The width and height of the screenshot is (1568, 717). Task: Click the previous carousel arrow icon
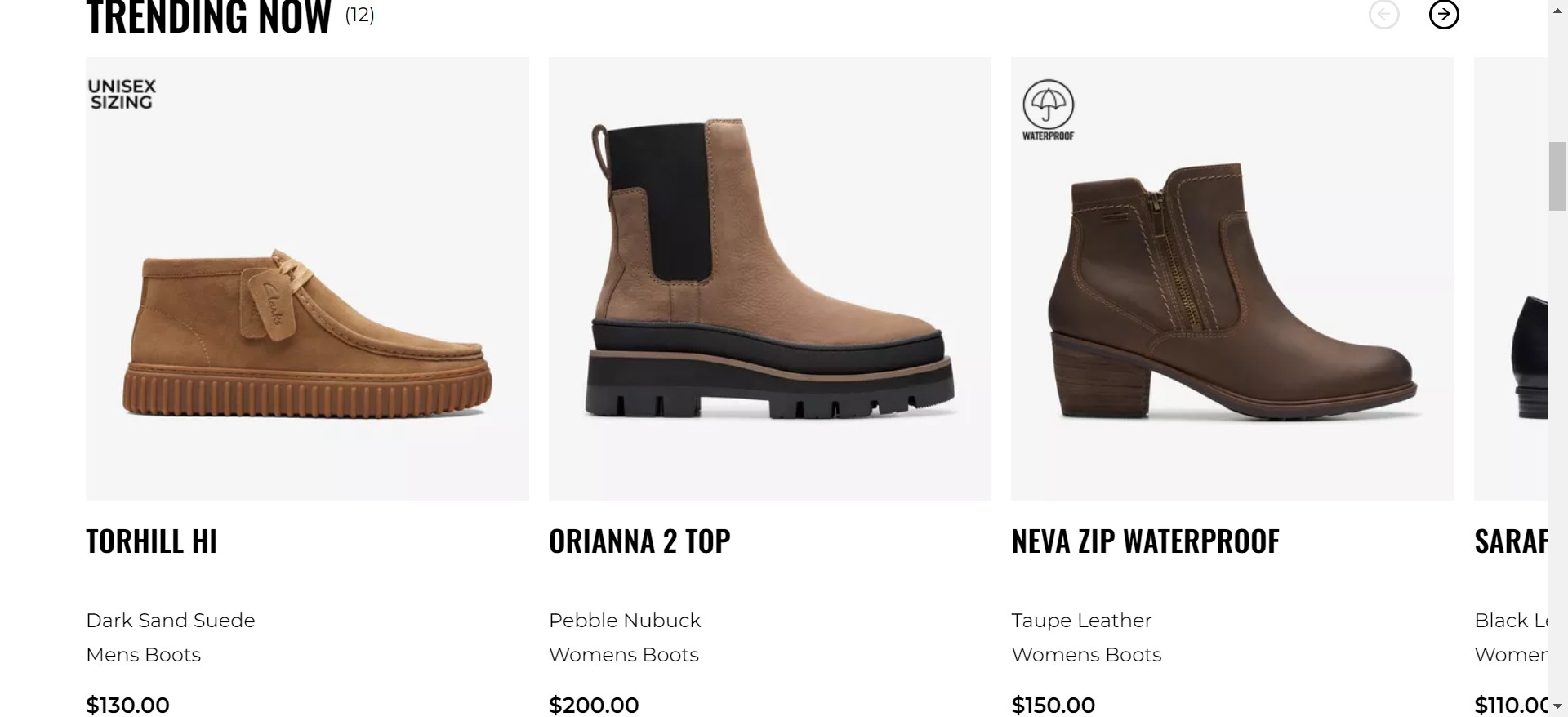pyautogui.click(x=1383, y=15)
